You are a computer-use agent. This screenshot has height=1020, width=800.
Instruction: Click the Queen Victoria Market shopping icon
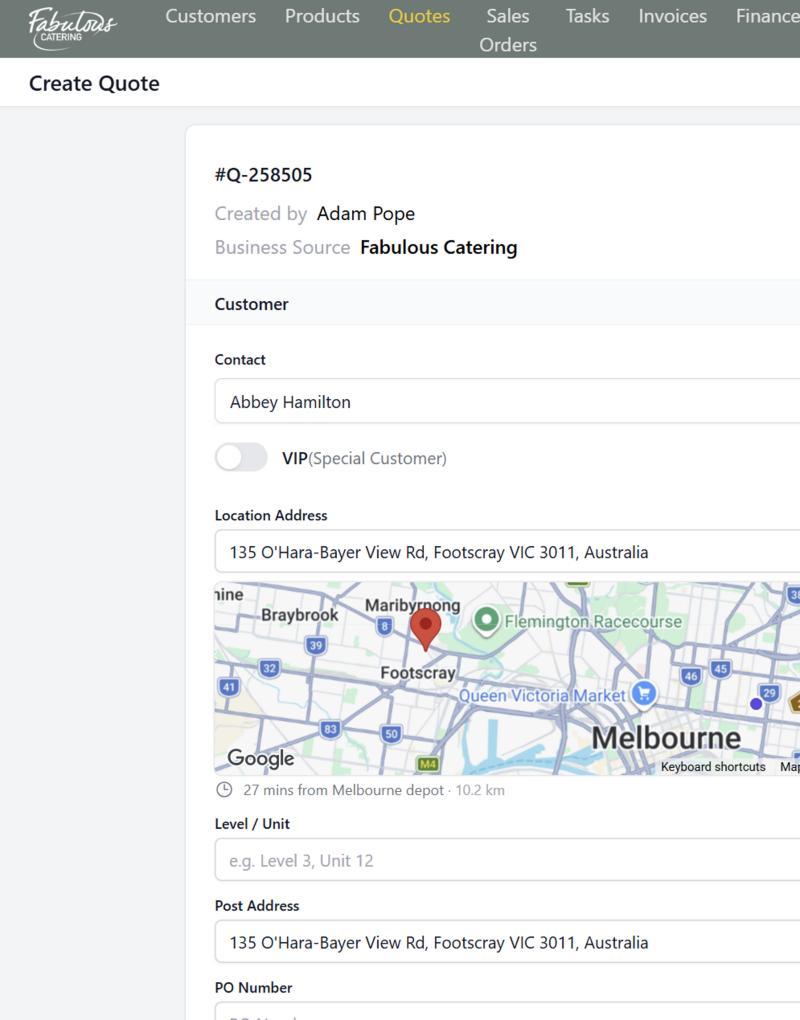(644, 693)
